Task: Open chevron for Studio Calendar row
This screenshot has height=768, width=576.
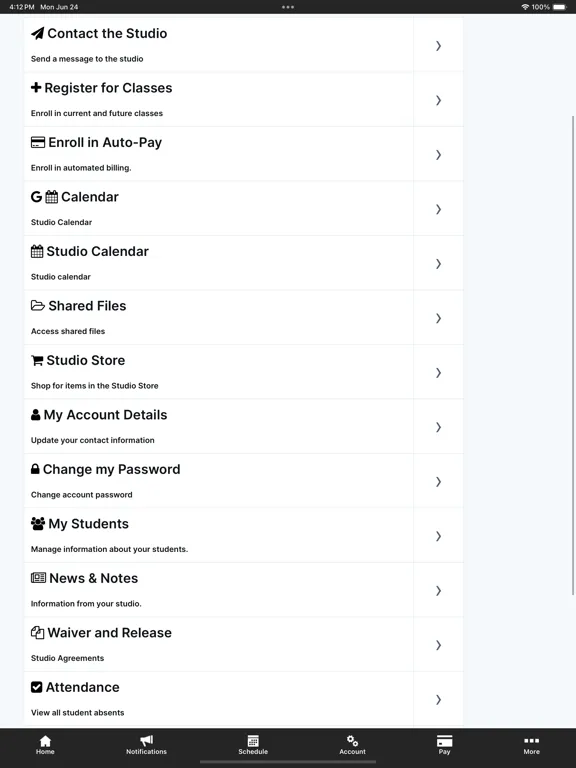Action: point(438,264)
